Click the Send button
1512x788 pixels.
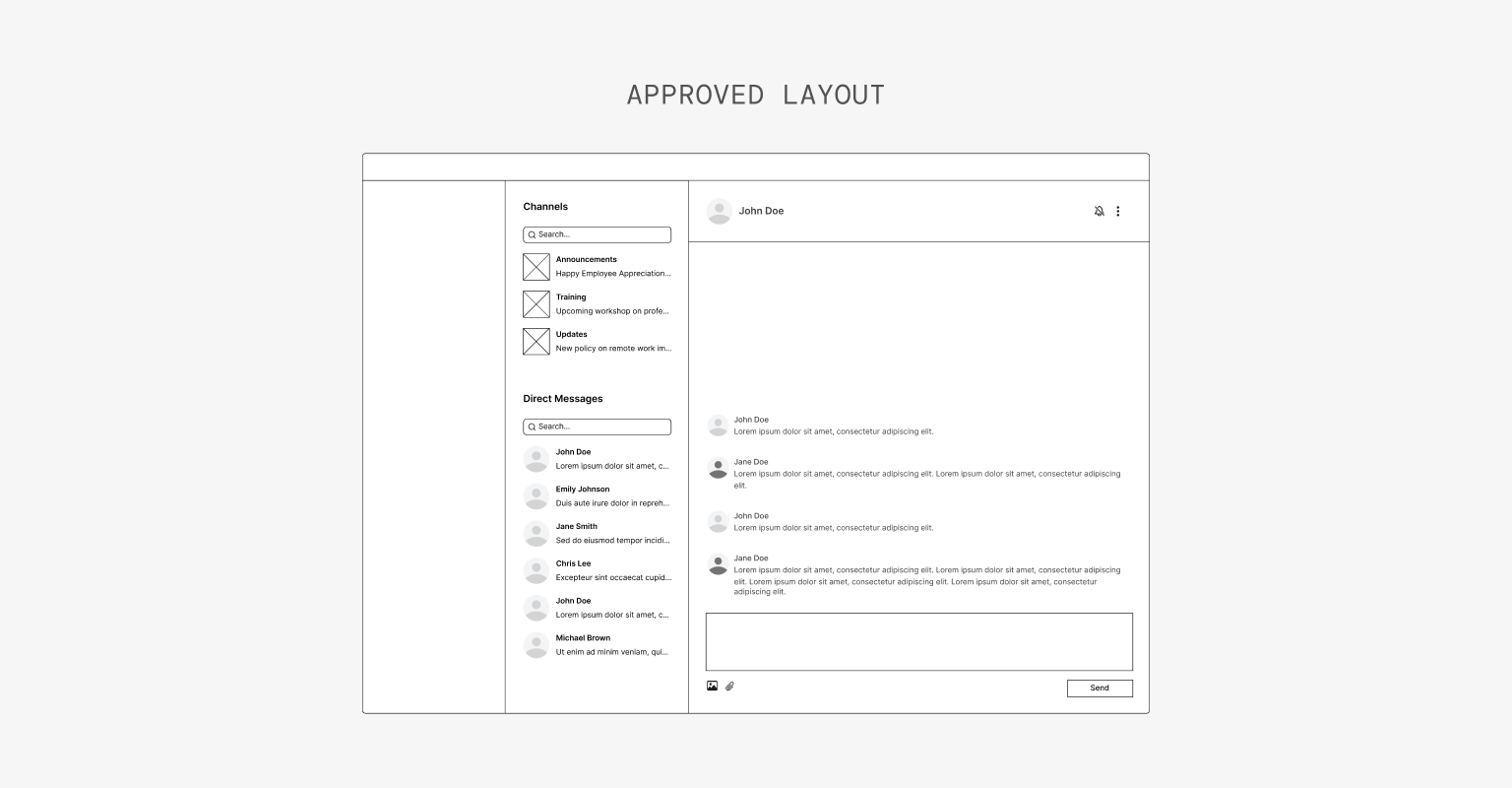(x=1100, y=689)
